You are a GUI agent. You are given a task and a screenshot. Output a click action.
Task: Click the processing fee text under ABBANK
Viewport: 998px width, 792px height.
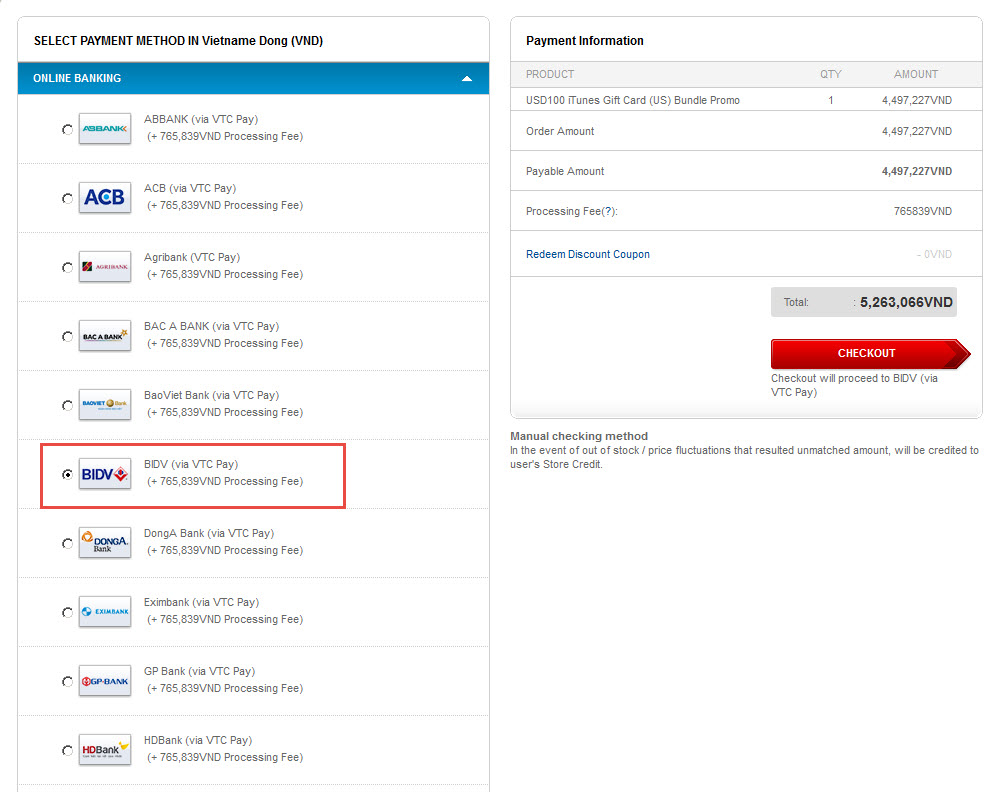[225, 136]
